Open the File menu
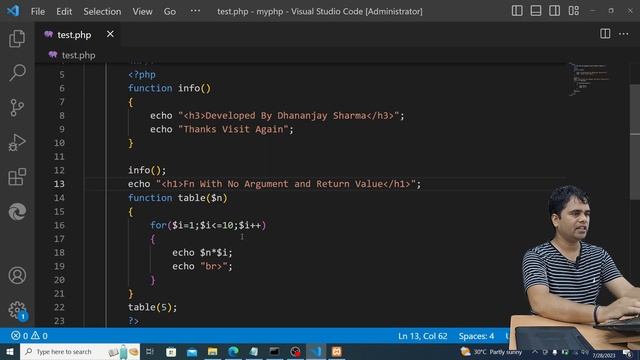640x360 pixels. coord(38,11)
